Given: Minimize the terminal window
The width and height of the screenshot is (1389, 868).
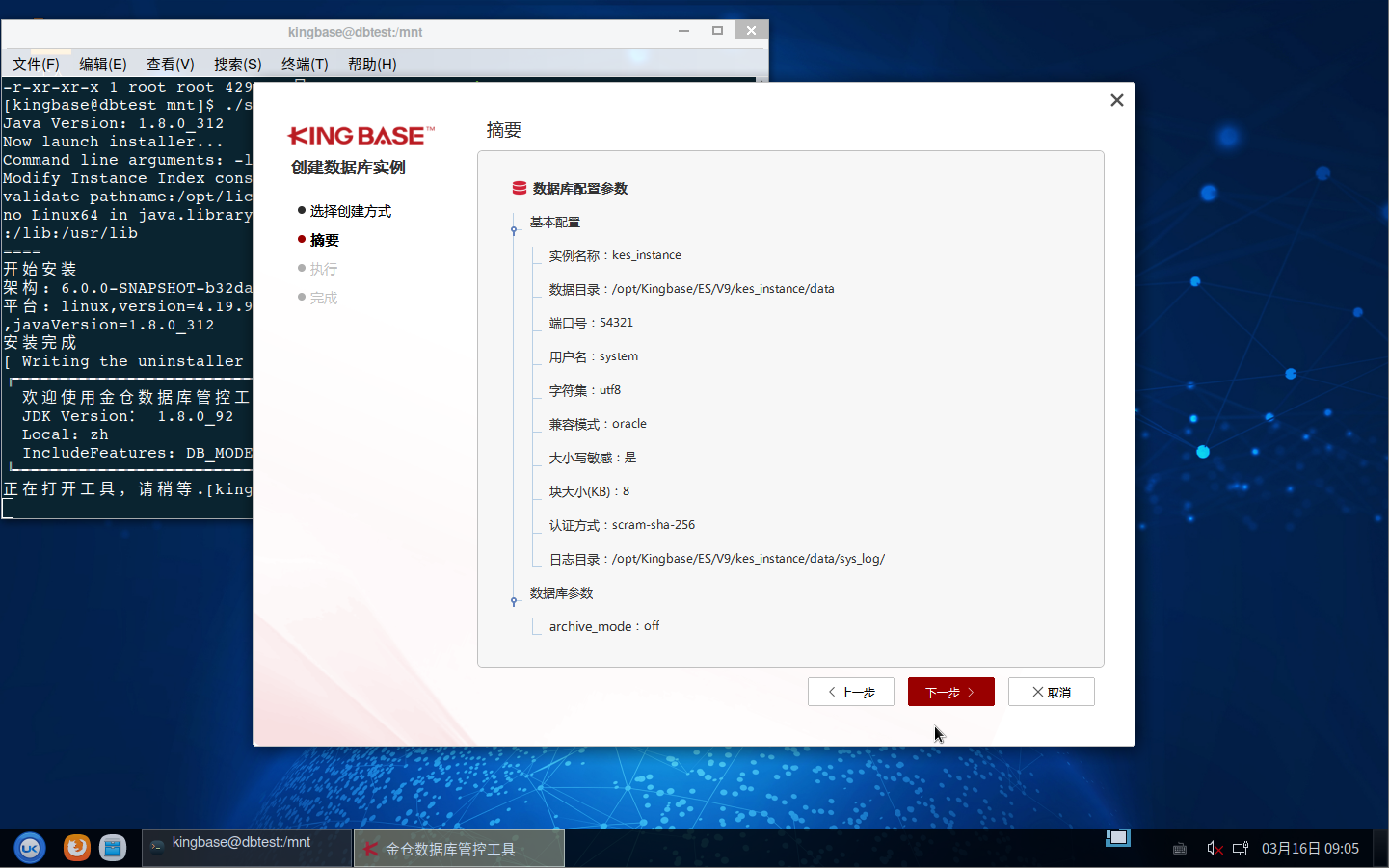Looking at the screenshot, I should (x=684, y=31).
